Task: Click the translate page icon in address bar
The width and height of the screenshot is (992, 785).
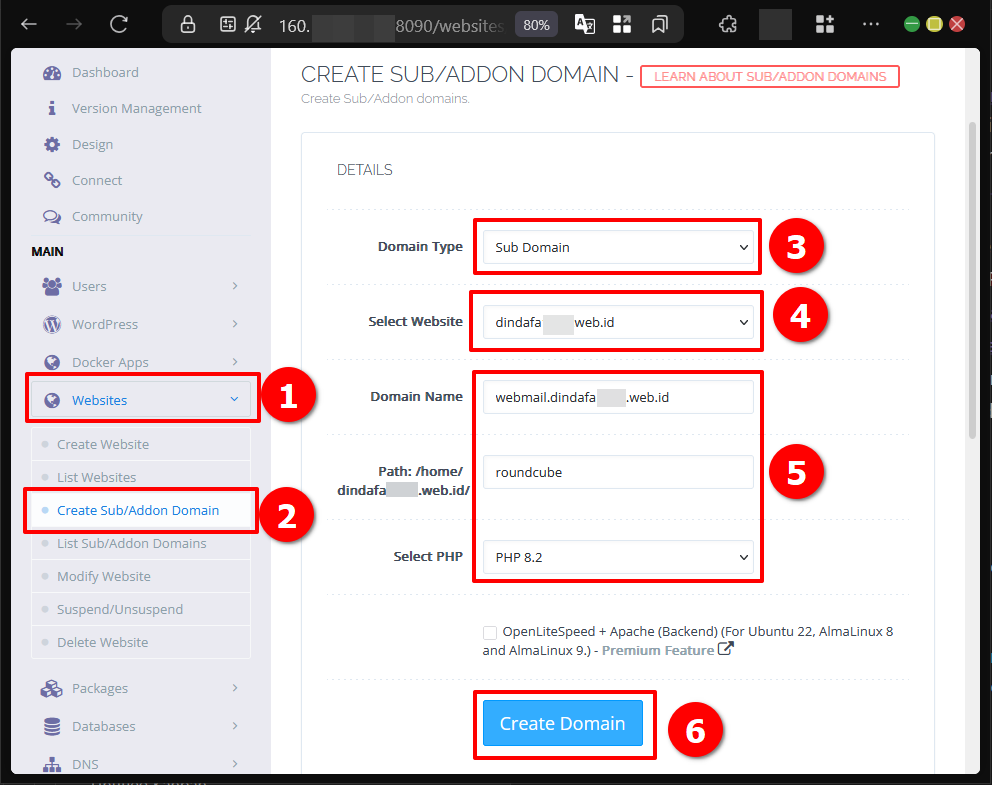Action: (585, 25)
